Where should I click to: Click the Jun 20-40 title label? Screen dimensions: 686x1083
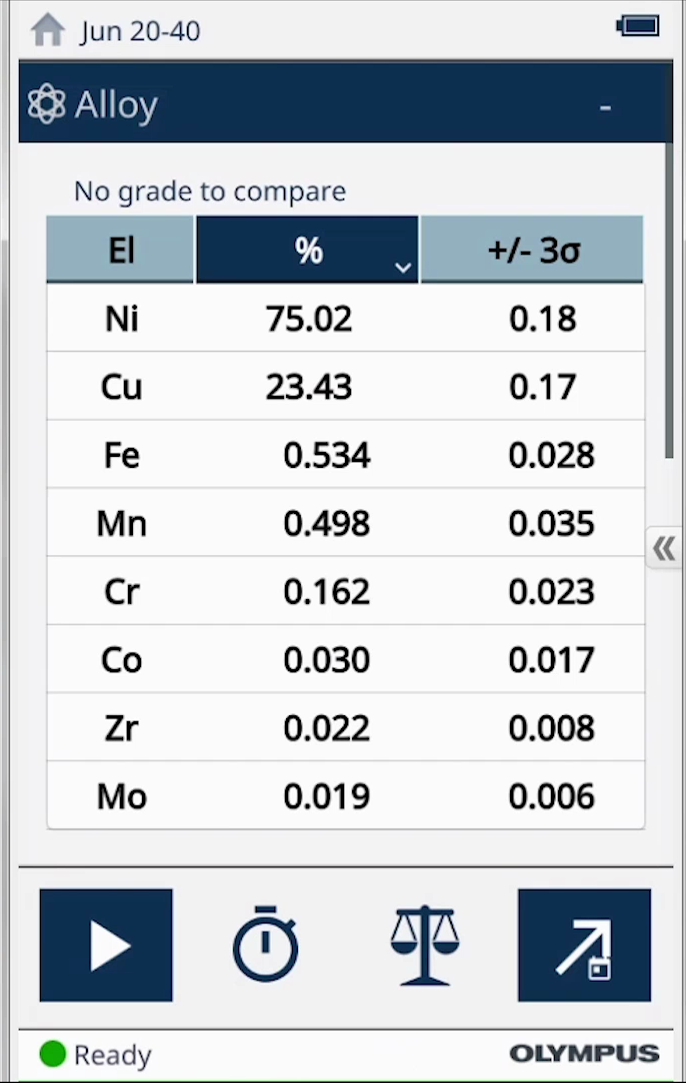click(140, 31)
